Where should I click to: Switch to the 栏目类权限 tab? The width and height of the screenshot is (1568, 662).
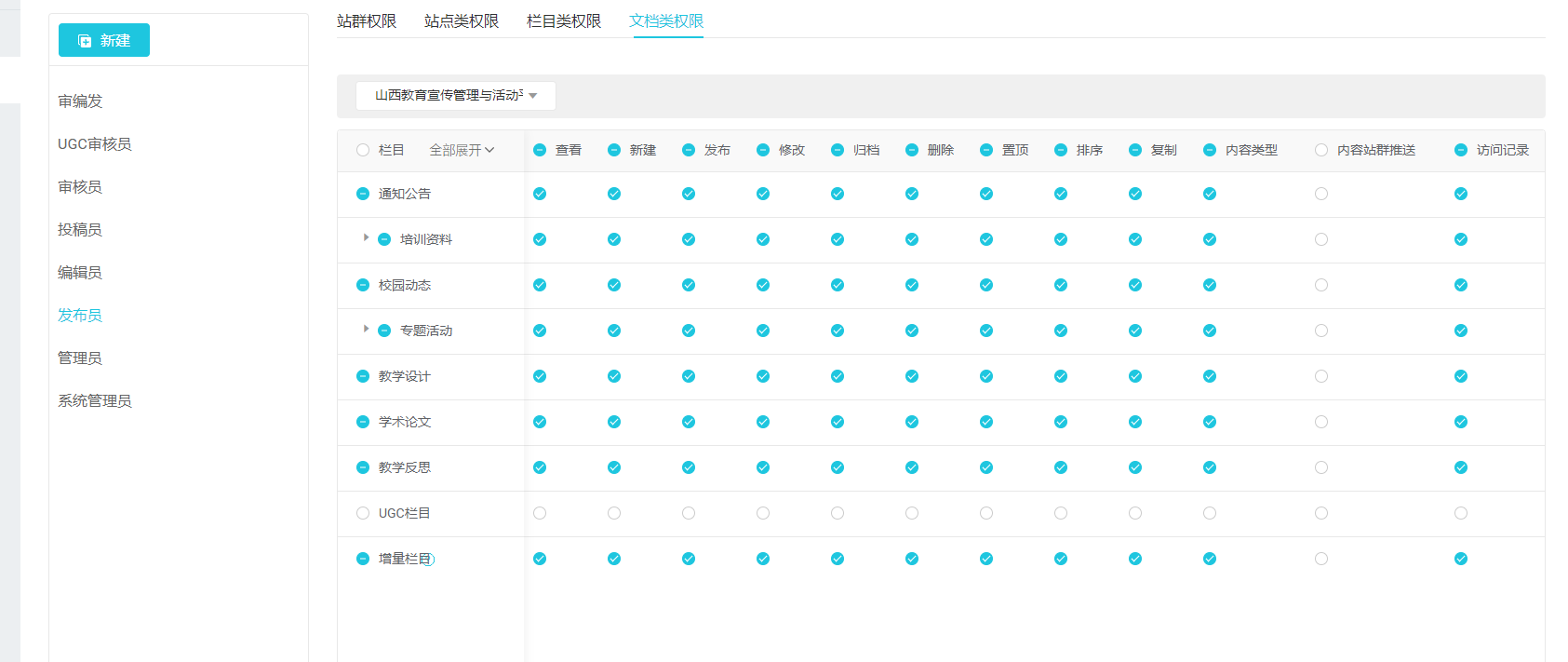pyautogui.click(x=564, y=20)
